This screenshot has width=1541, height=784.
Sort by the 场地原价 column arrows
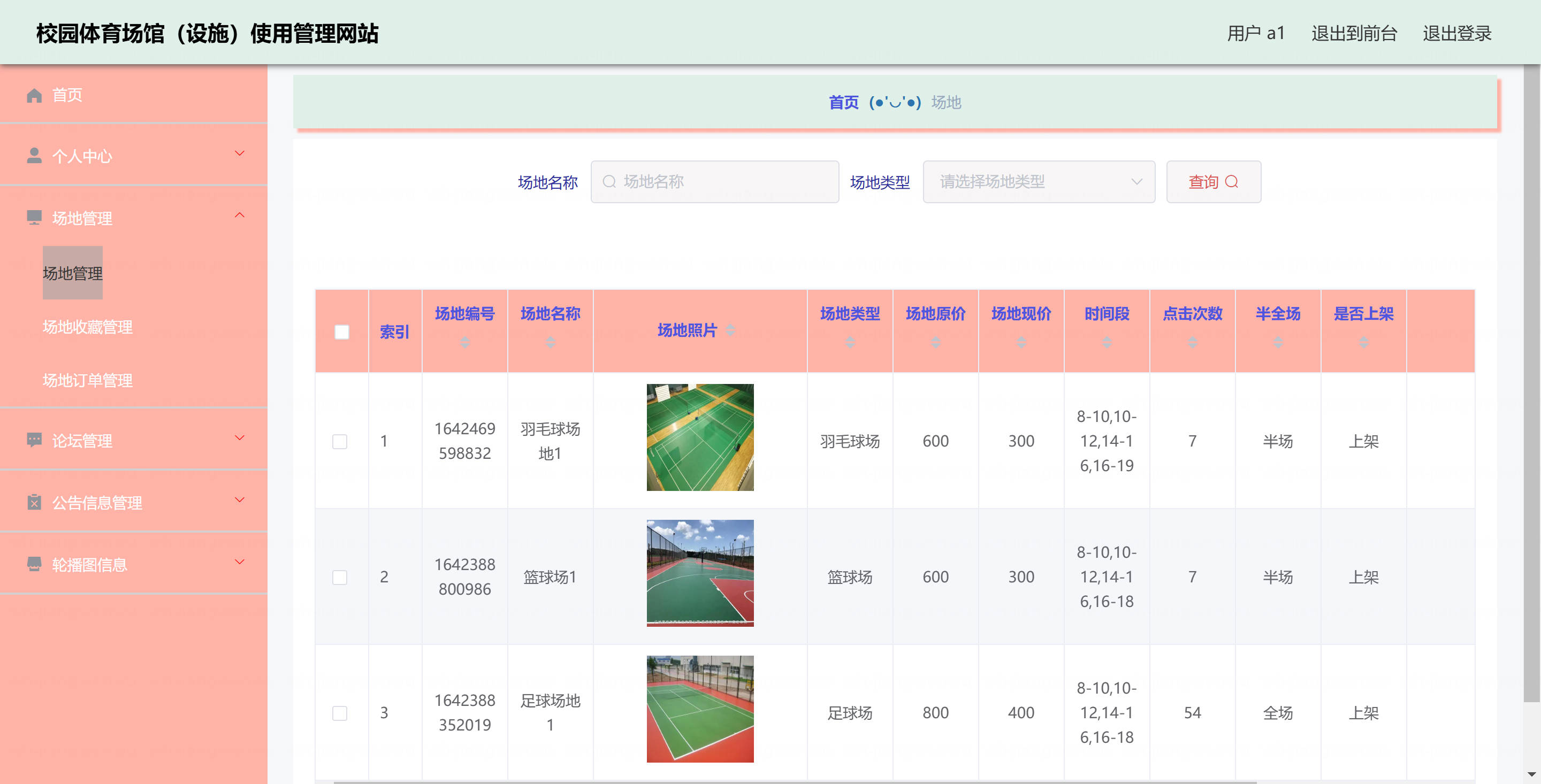(936, 342)
